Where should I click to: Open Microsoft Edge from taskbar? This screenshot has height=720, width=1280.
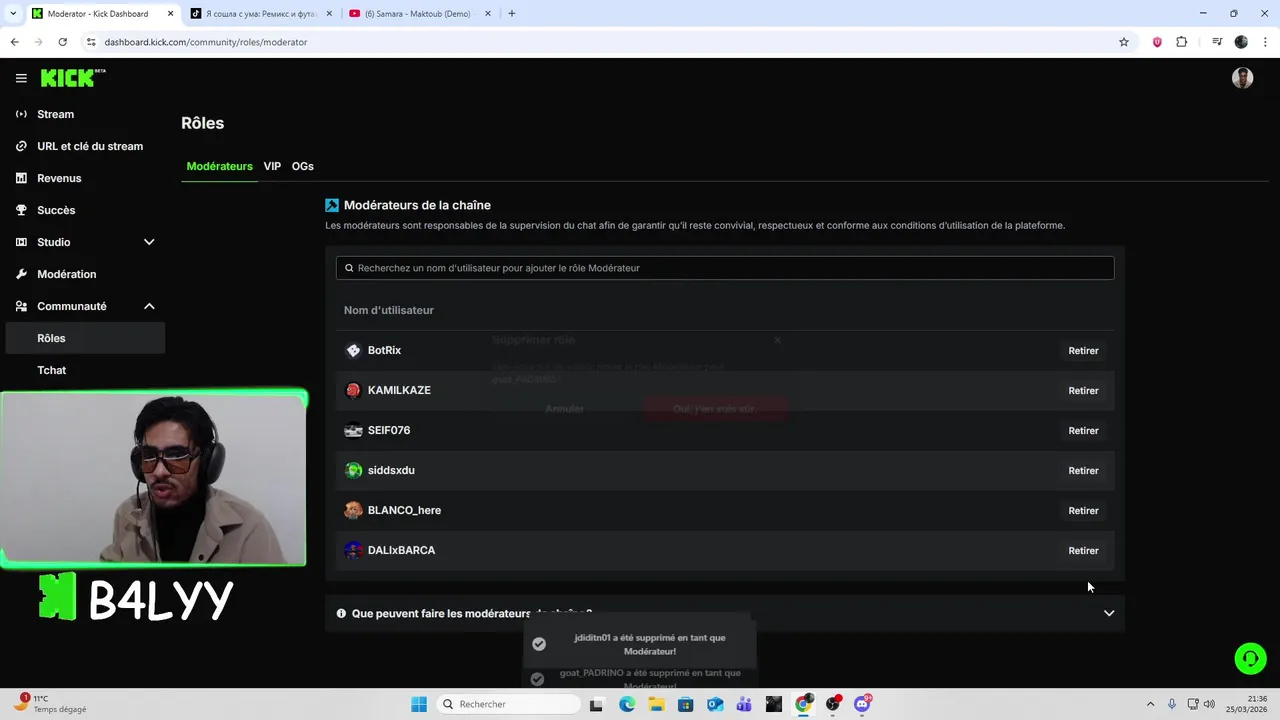point(627,704)
